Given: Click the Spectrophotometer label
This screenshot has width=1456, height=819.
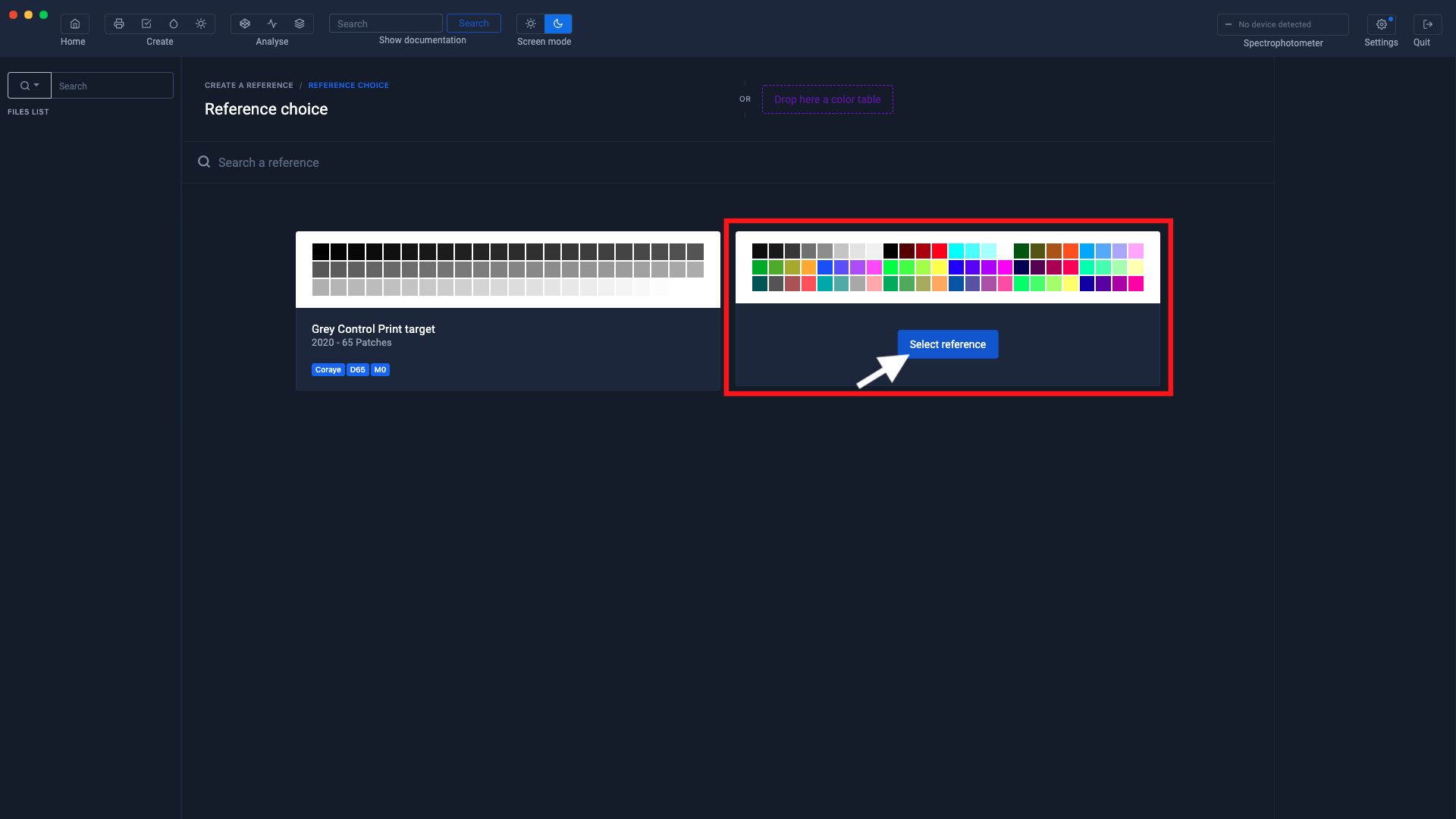Looking at the screenshot, I should [1283, 43].
